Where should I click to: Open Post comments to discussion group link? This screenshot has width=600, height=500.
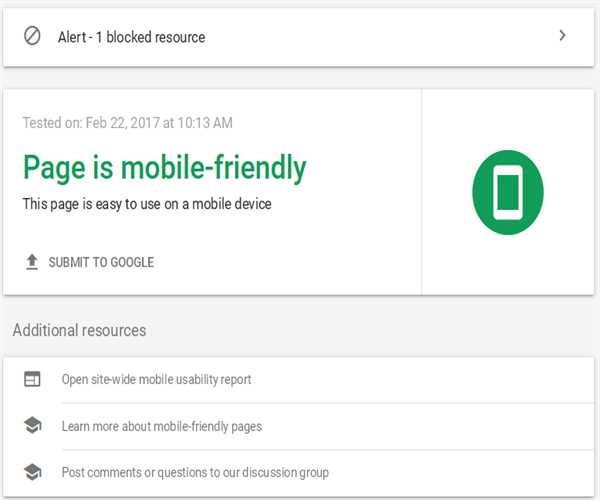pos(195,472)
